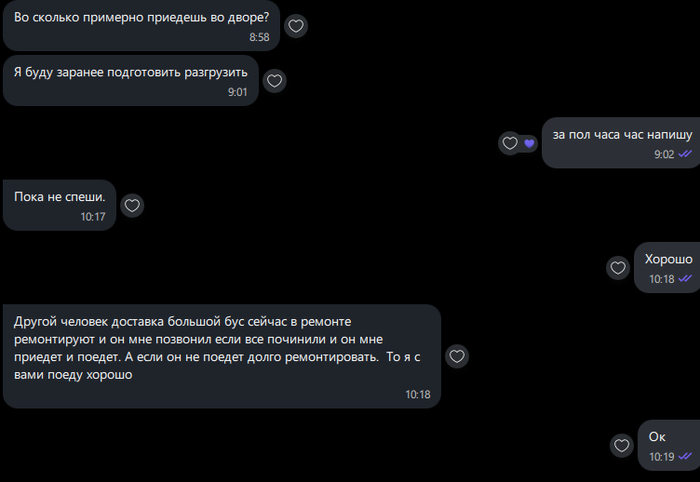Tap heart icon beside the 'Ок' message

(x=622, y=445)
